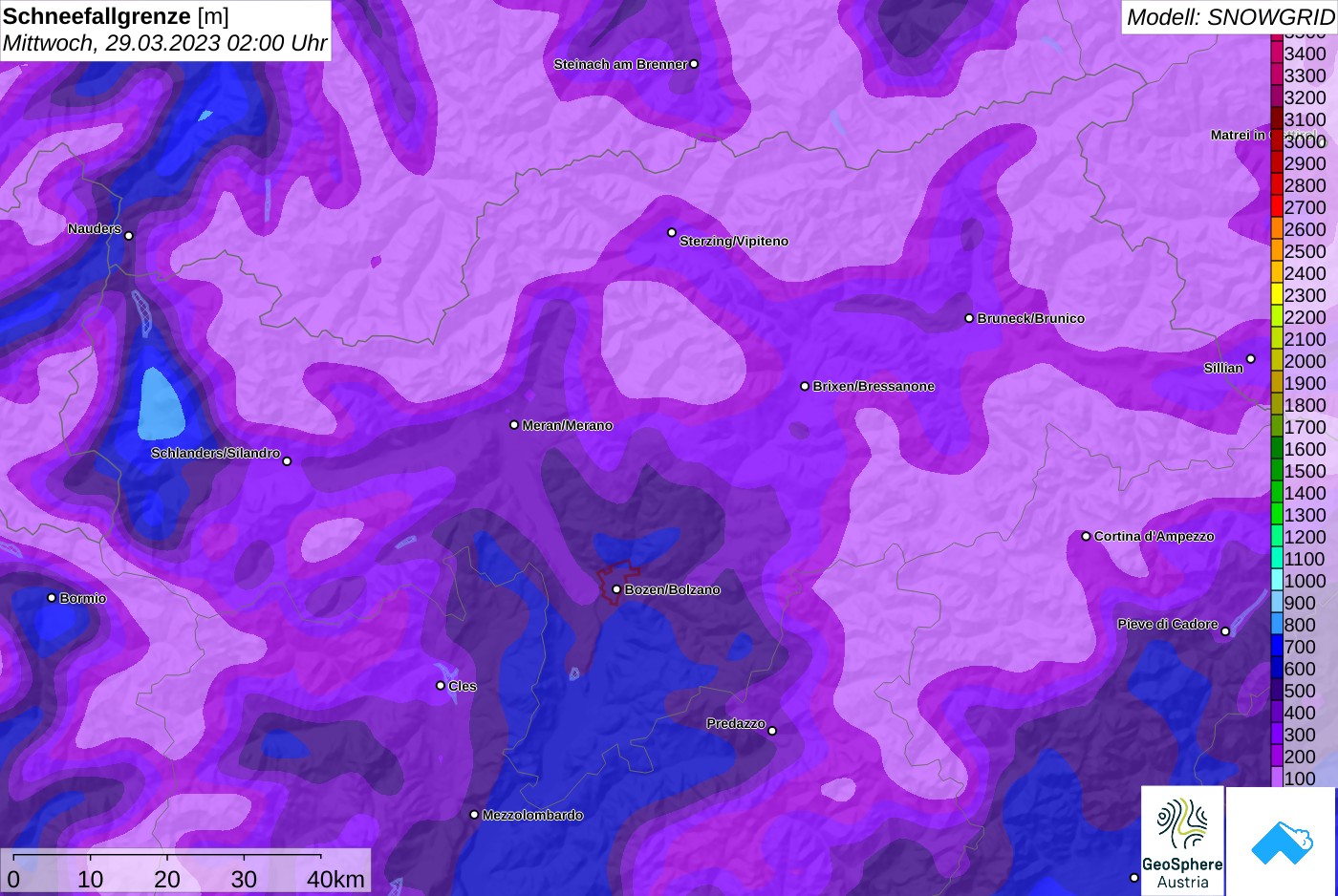Pick the red legend swatch beside 2700
The image size is (1338, 896).
(x=1277, y=206)
